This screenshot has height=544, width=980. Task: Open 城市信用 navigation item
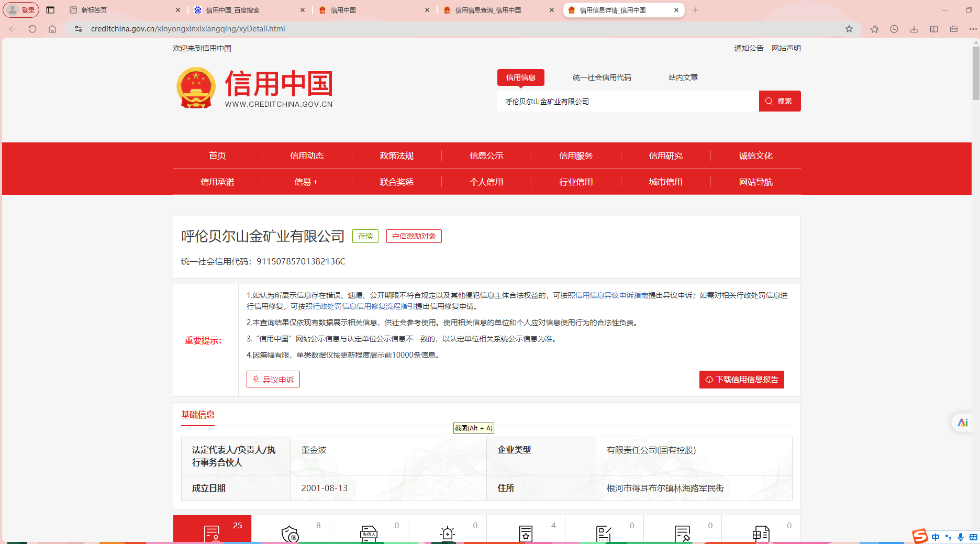[666, 182]
